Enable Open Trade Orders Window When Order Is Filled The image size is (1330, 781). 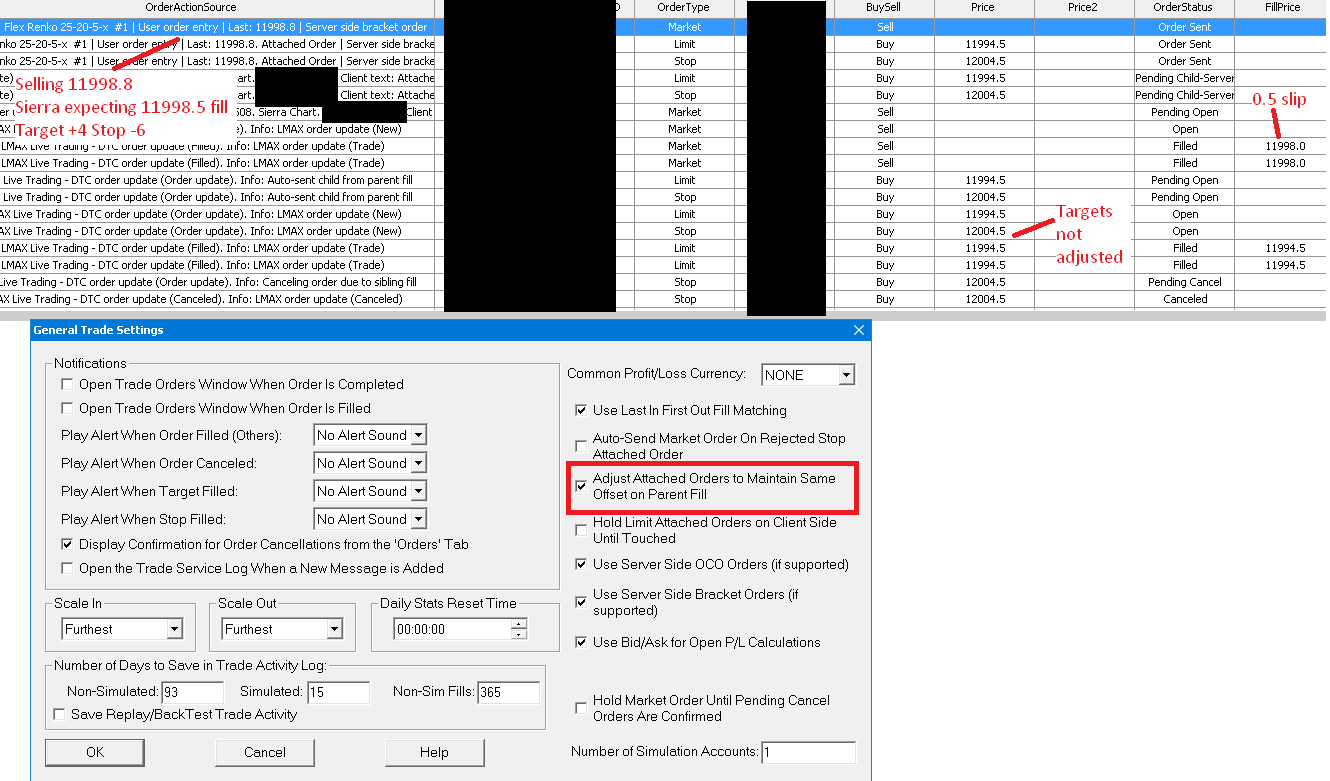67,408
